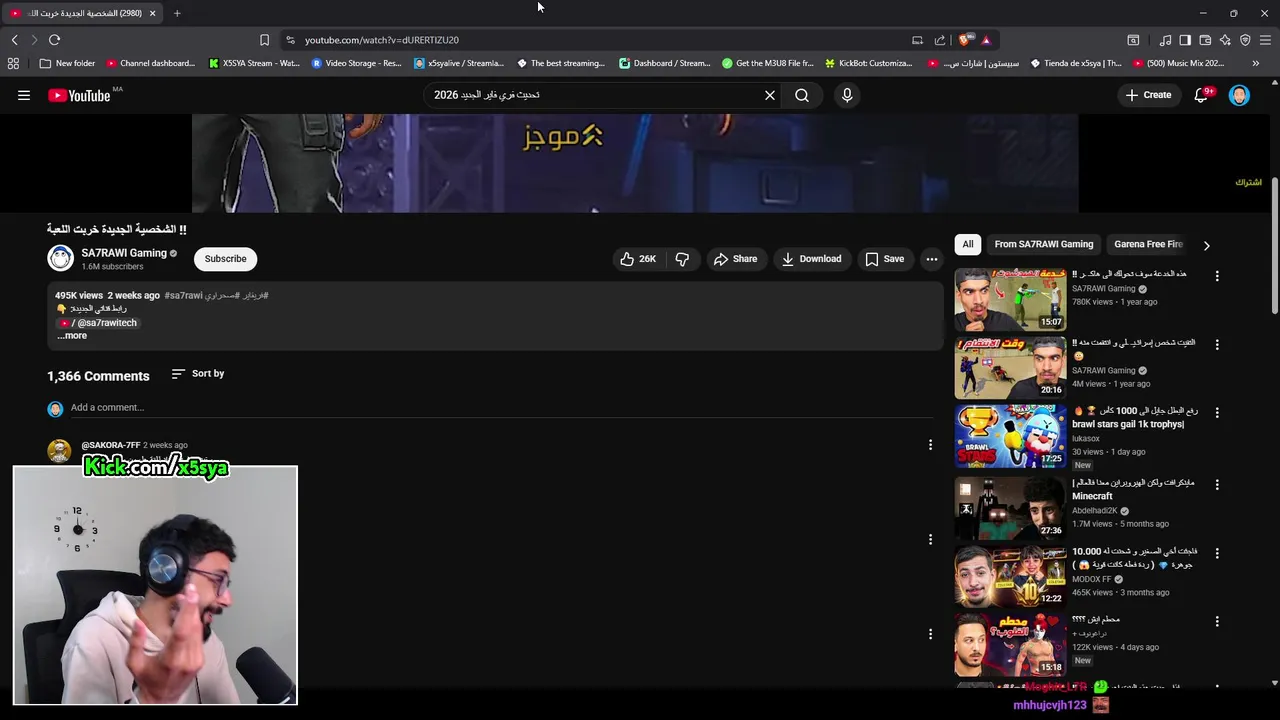Open the tab search icon in toolbar

[x=1133, y=40]
